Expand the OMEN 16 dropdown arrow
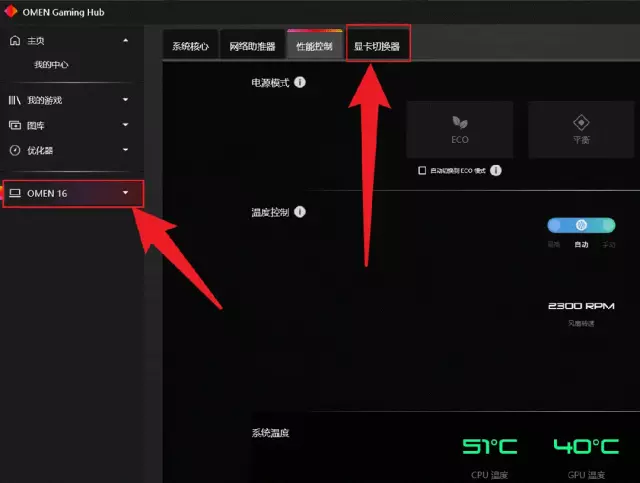640x483 pixels. pyautogui.click(x=126, y=193)
